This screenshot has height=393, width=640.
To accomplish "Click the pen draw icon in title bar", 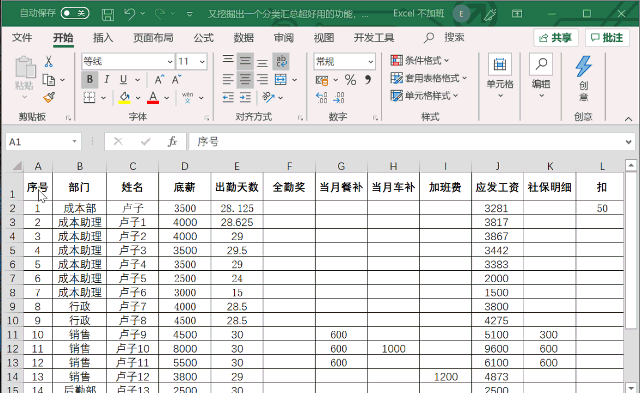I will [490, 14].
